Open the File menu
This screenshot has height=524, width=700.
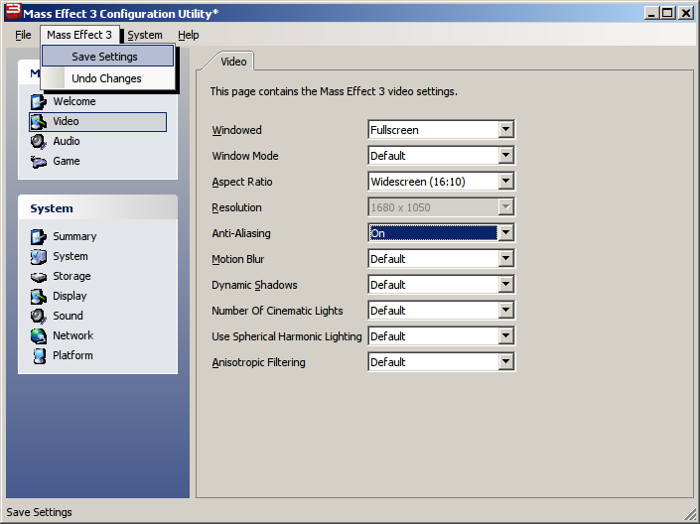coord(23,35)
